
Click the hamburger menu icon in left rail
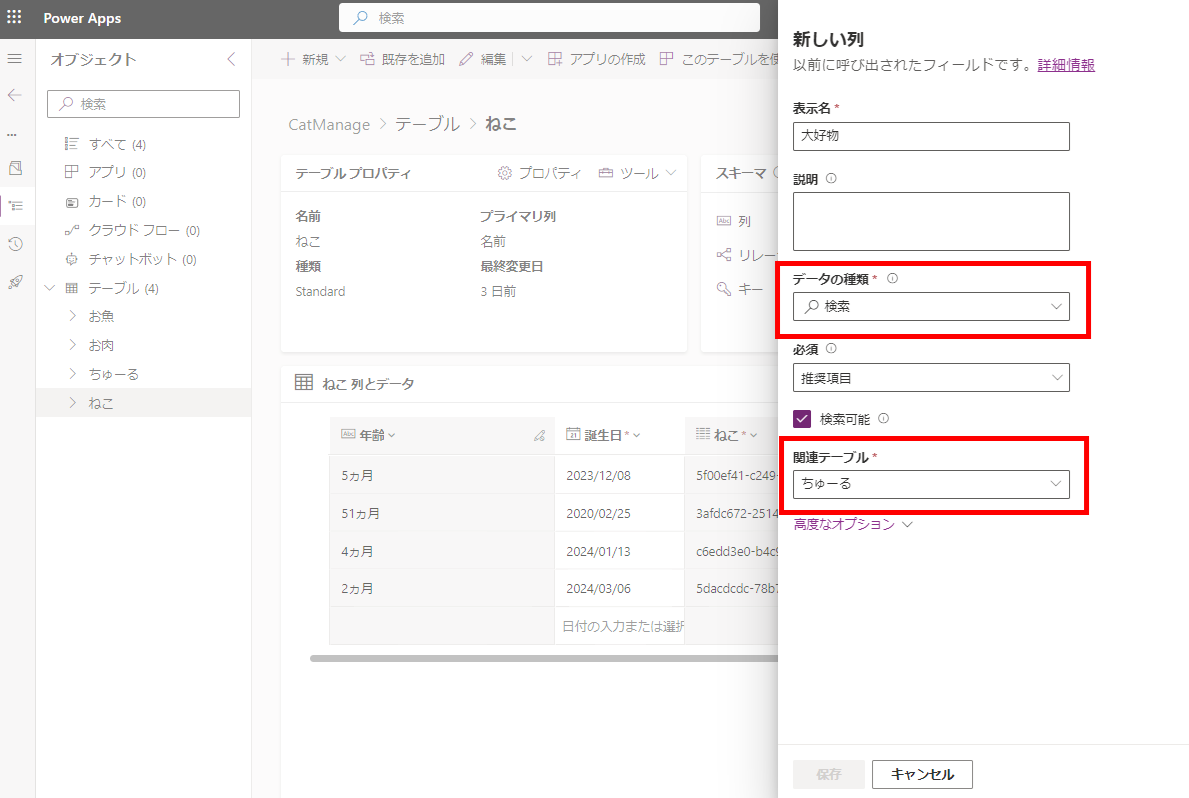tap(15, 59)
